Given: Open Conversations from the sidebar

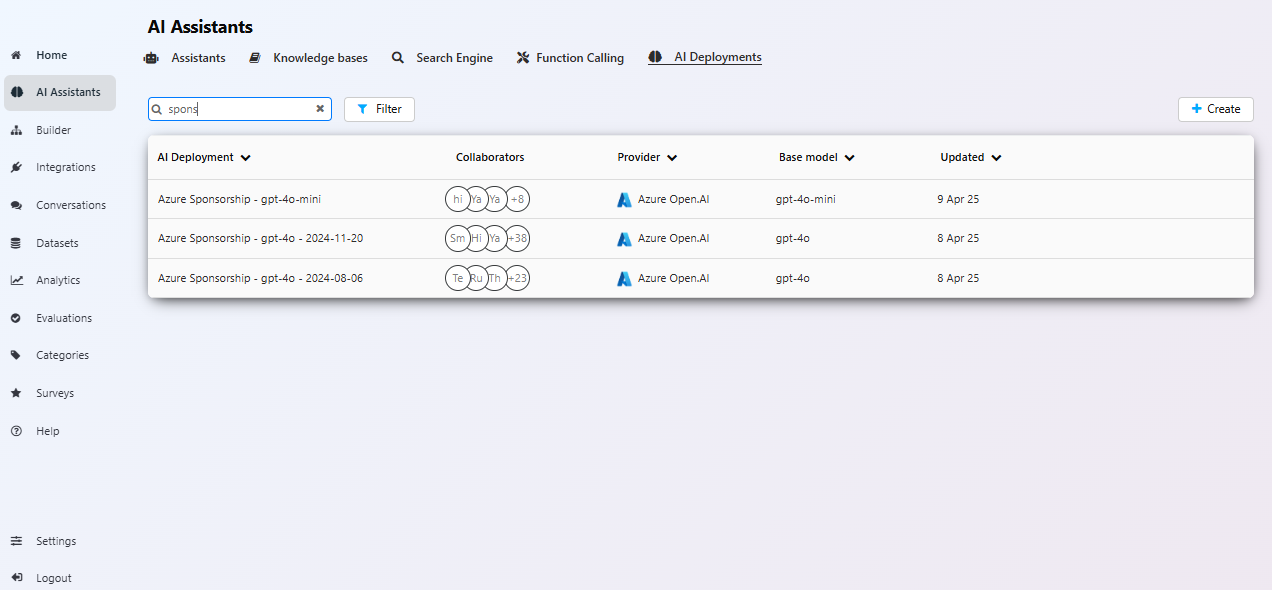Looking at the screenshot, I should click(71, 205).
